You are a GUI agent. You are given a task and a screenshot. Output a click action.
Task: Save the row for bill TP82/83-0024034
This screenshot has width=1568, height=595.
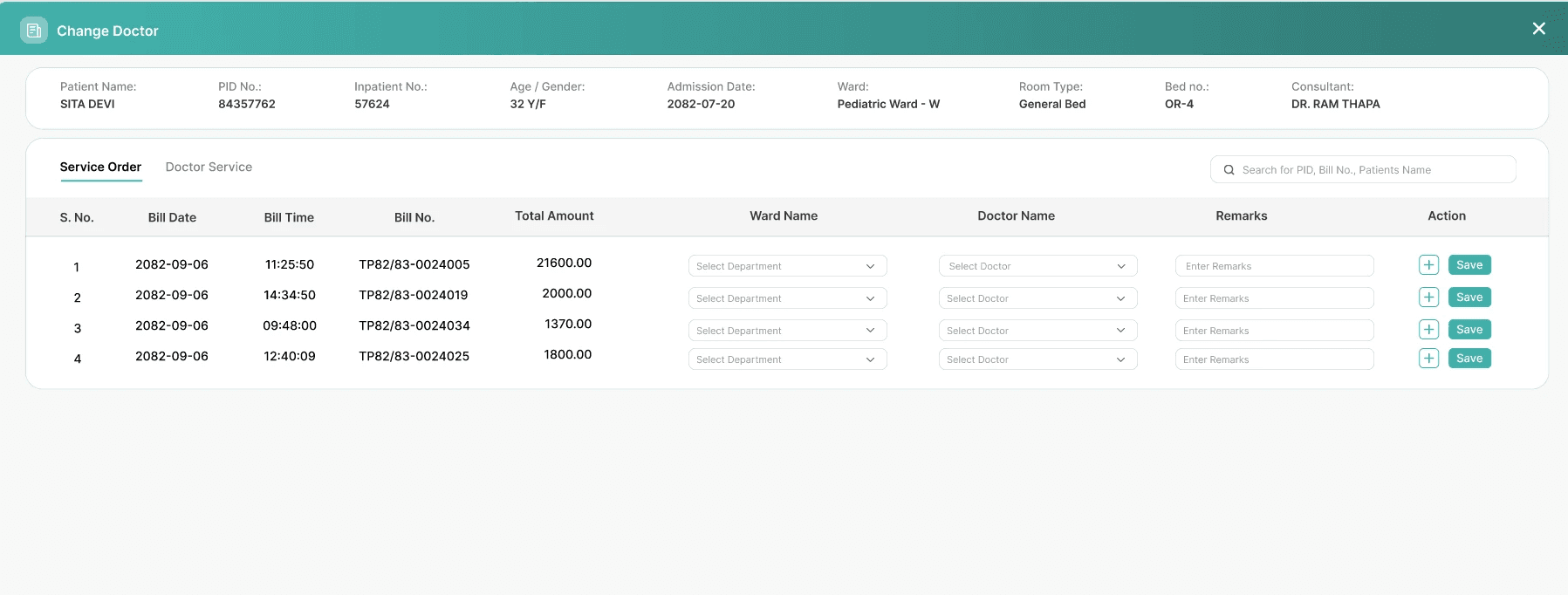[x=1469, y=330]
